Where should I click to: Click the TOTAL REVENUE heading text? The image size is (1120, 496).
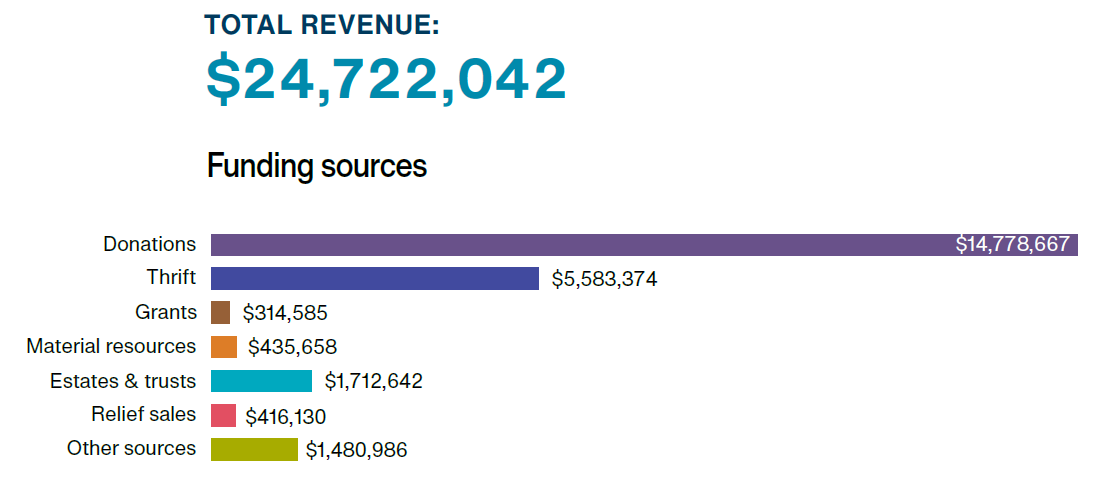pyautogui.click(x=322, y=25)
